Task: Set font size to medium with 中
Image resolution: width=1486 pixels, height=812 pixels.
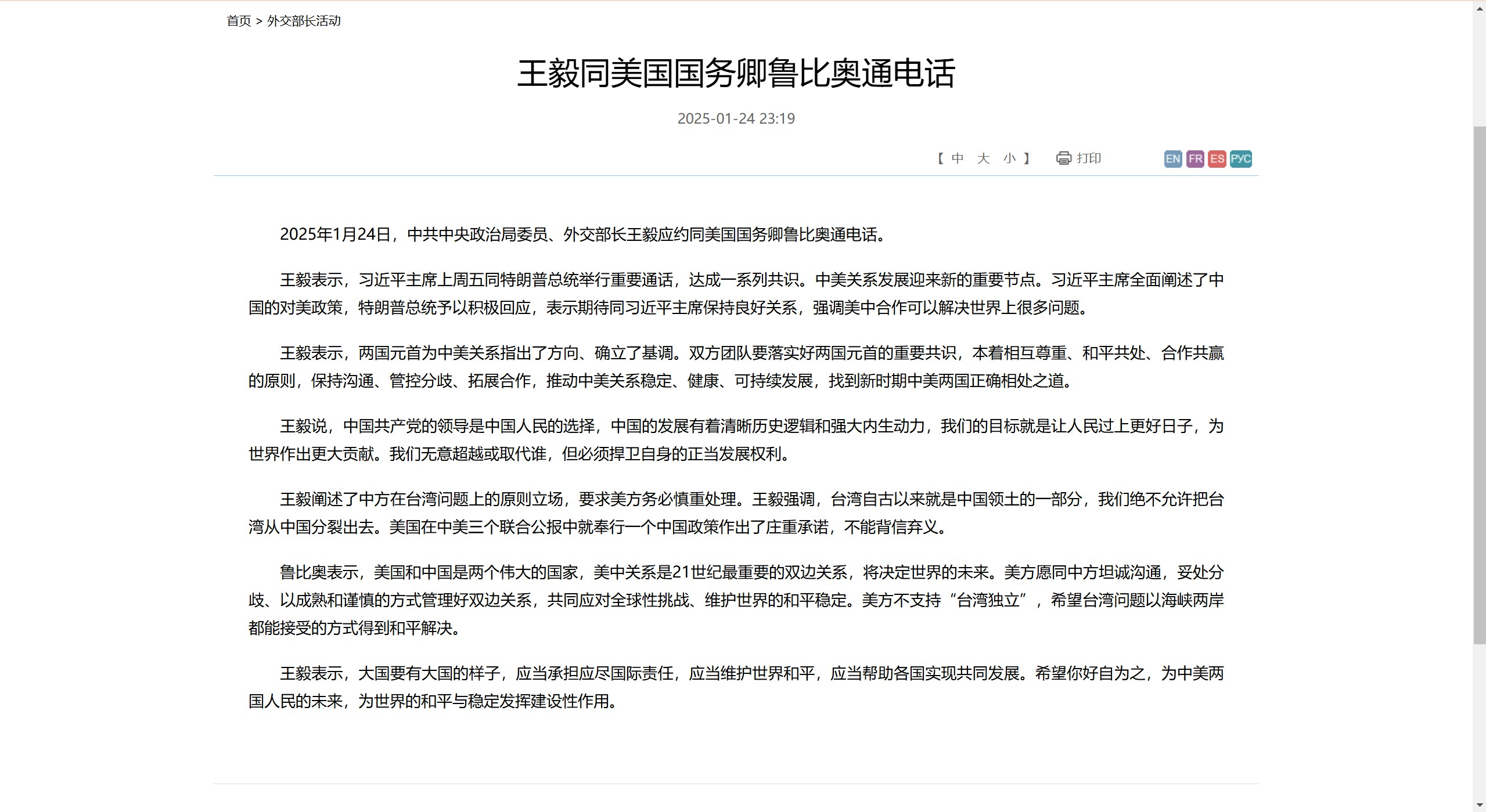Action: click(x=956, y=158)
